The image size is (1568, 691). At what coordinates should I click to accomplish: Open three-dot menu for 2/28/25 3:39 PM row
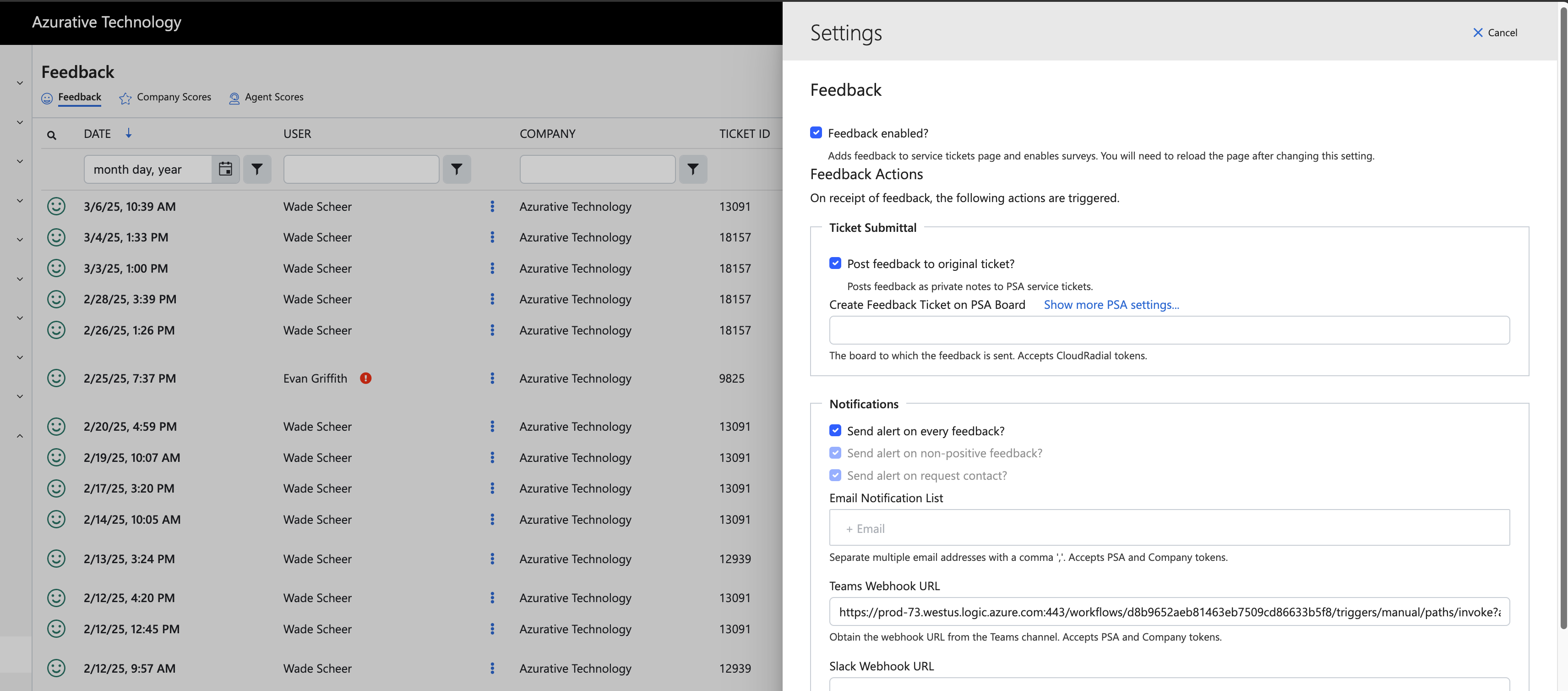click(x=492, y=299)
